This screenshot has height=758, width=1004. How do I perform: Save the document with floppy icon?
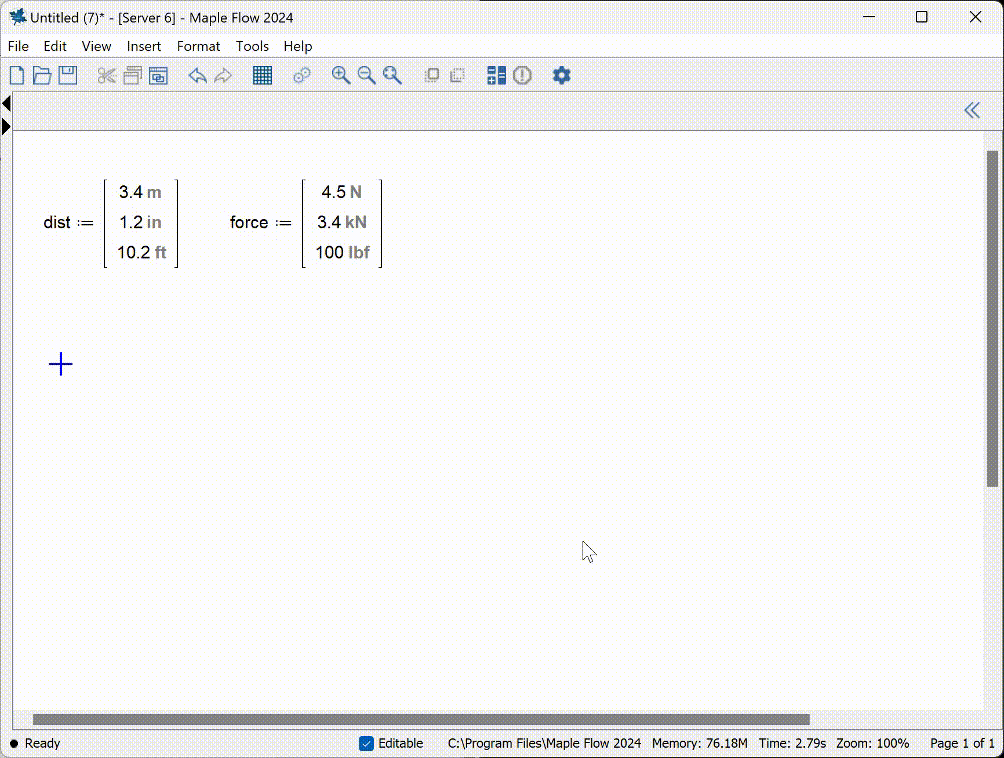[68, 76]
